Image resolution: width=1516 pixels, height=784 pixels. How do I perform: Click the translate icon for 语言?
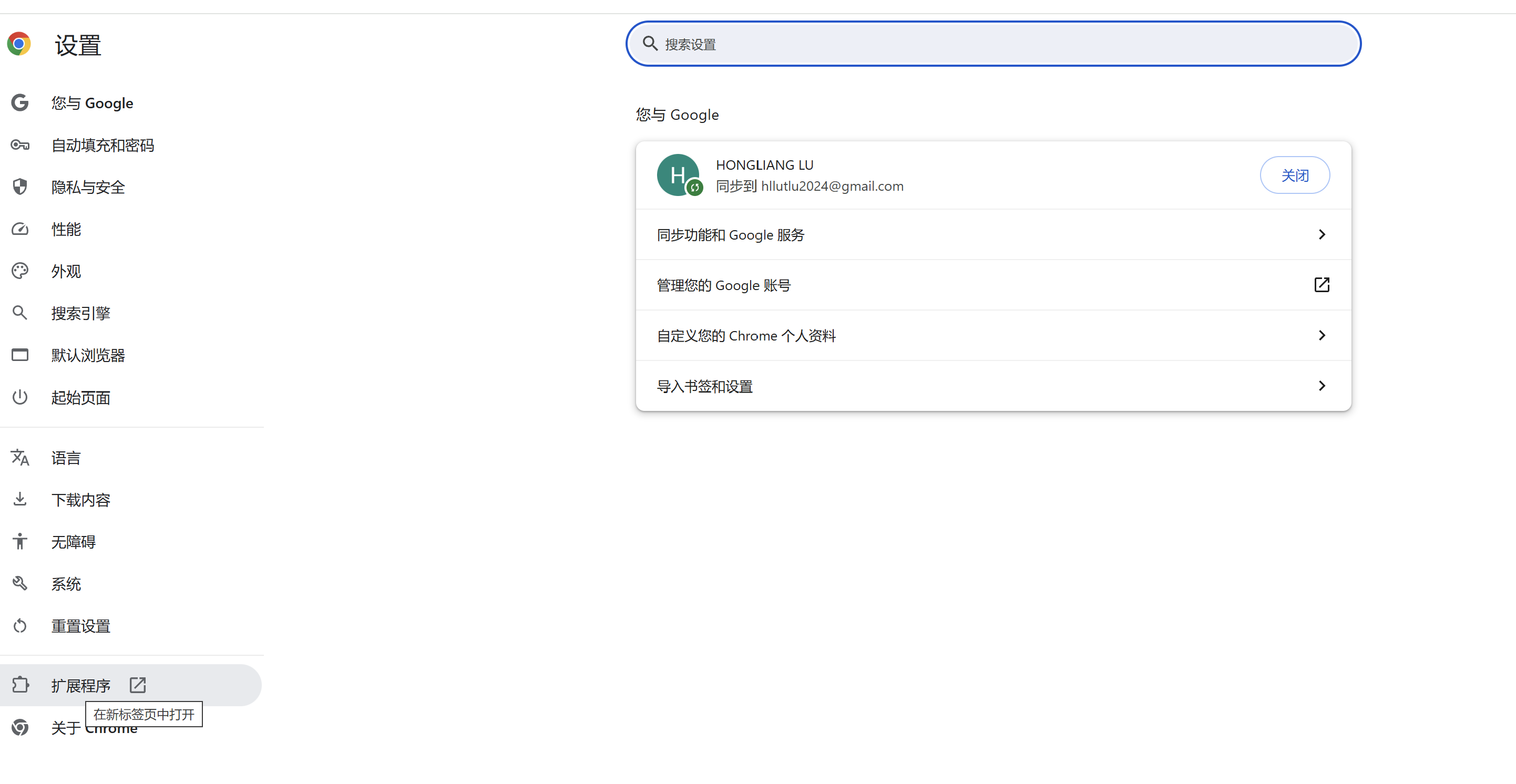click(20, 458)
